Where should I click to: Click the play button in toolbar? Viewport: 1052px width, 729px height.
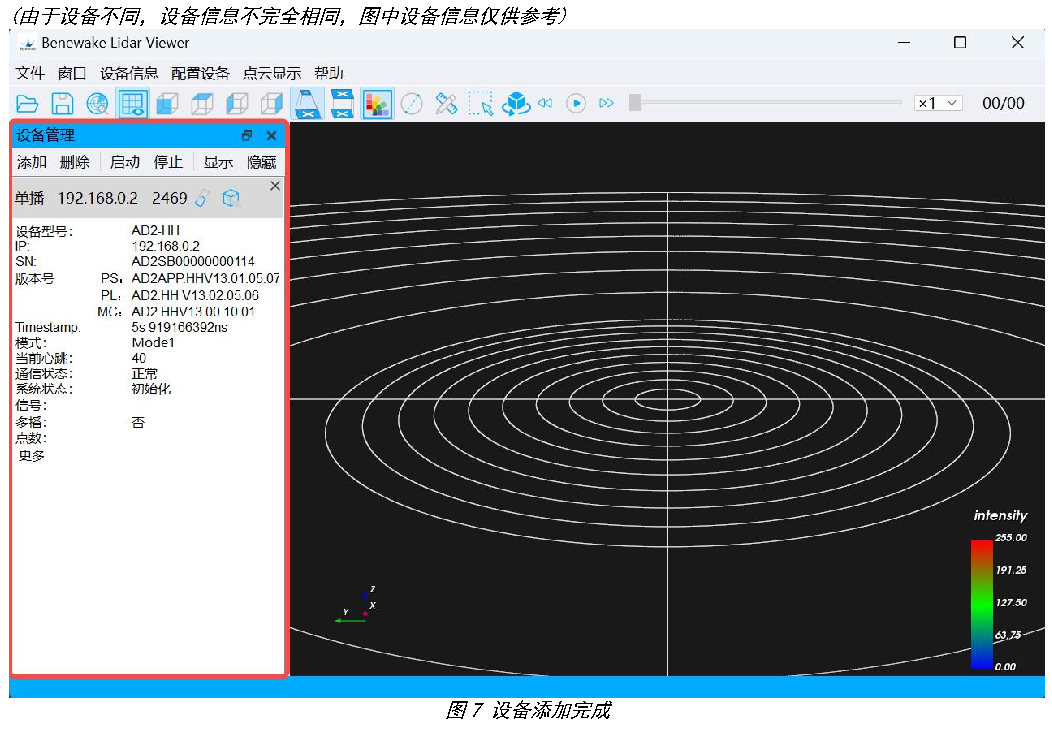click(576, 103)
